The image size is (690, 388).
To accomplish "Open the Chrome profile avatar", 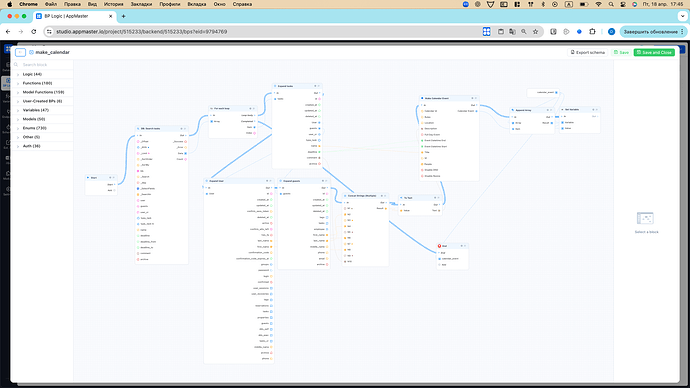I will pos(611,32).
